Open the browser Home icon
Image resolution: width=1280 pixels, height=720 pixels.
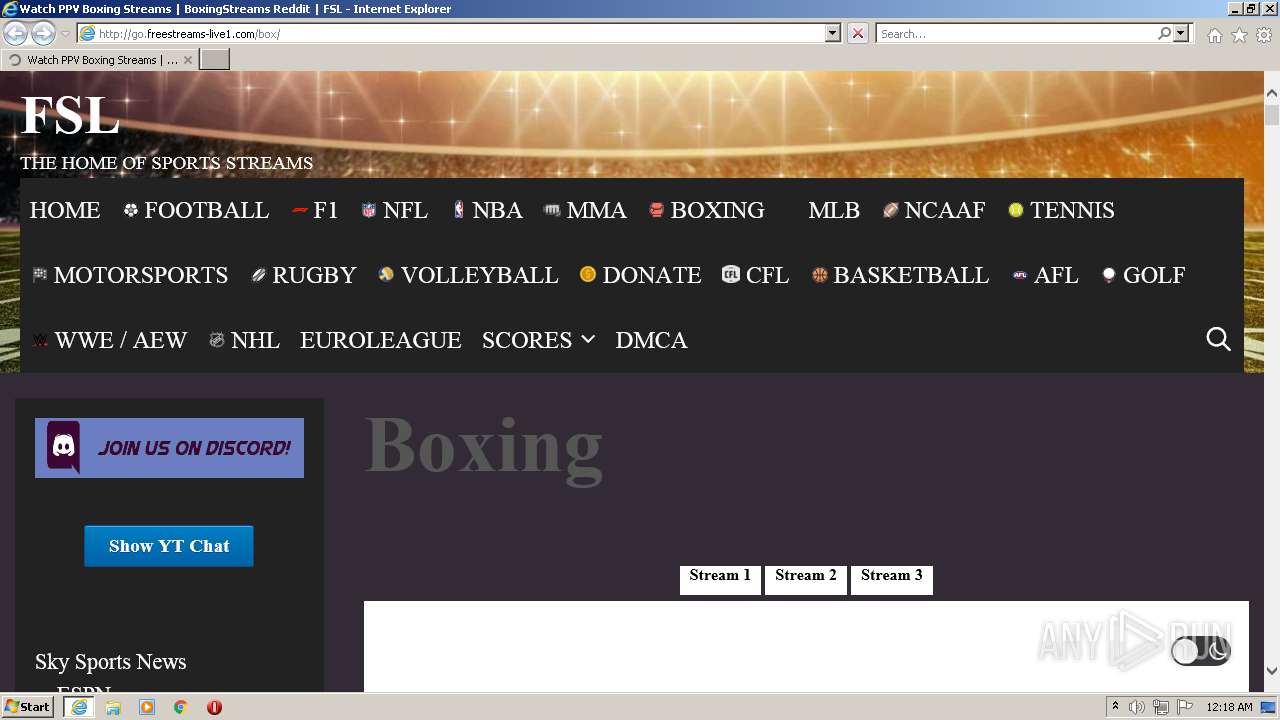pos(1214,35)
